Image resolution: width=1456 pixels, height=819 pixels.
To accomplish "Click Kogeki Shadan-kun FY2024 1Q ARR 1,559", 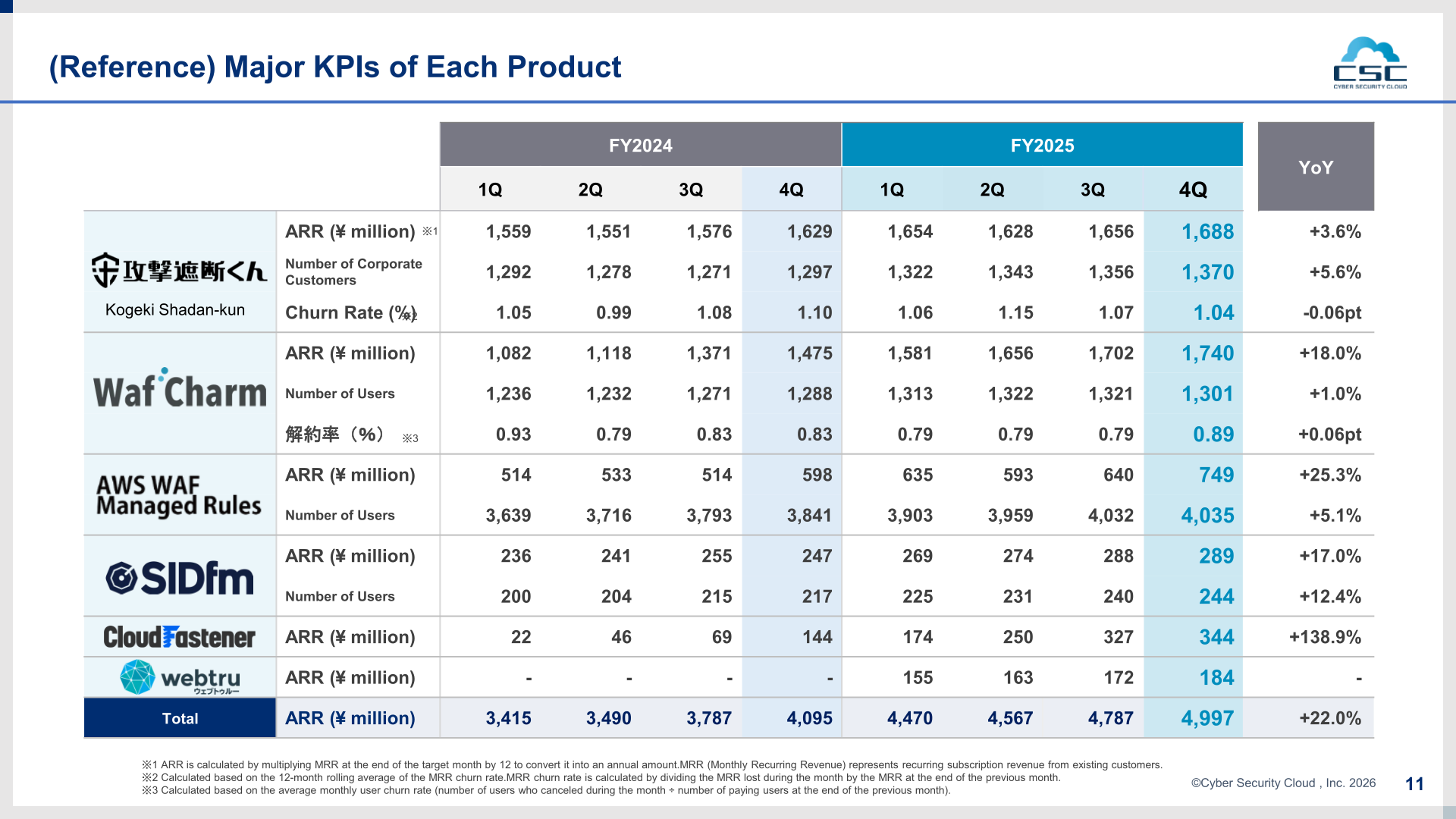I will (x=508, y=231).
